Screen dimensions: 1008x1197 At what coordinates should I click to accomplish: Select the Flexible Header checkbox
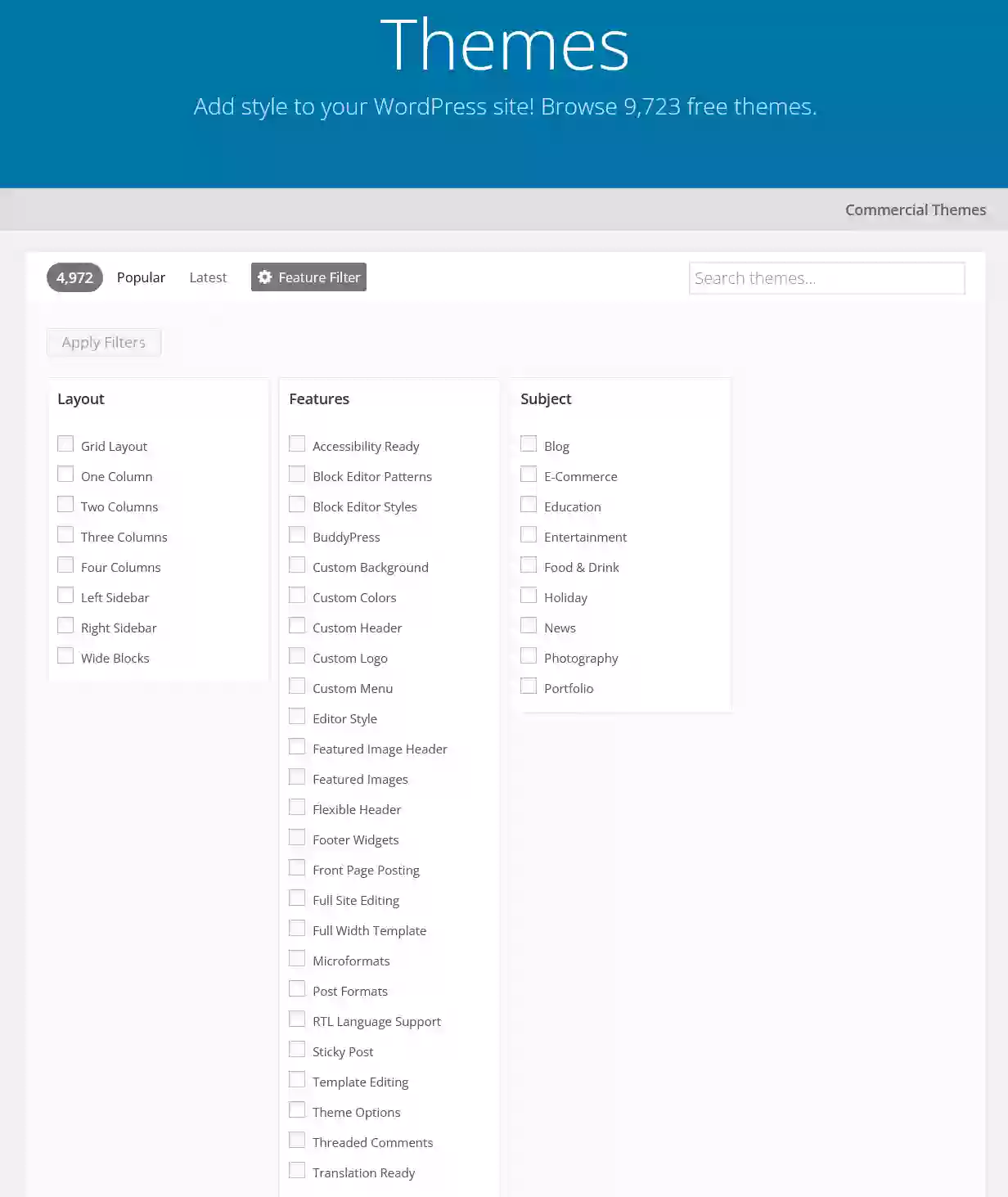tap(297, 807)
